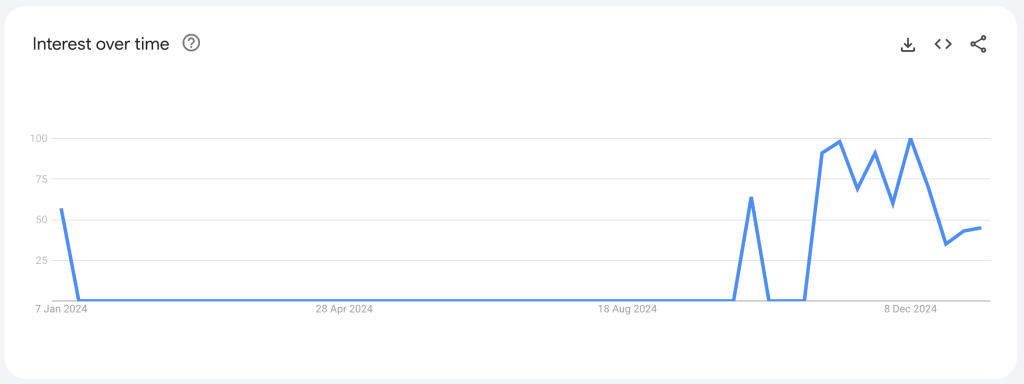Select the dip near 60 before the 100 peak
Screen dimensions: 1024x384
pos(893,204)
